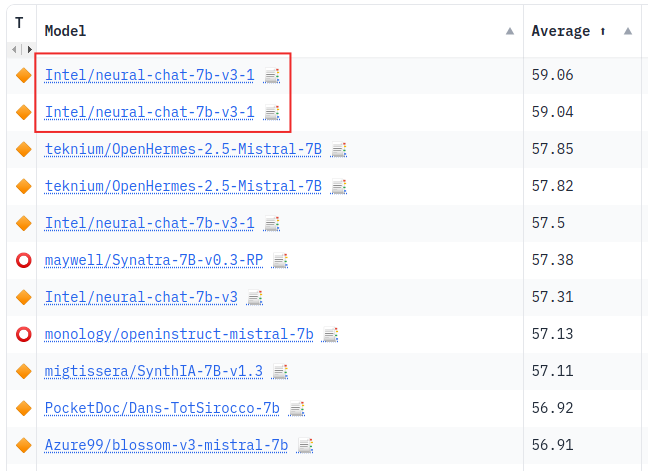The image size is (648, 471).
Task: Click orange diamond icon for Dans-TotSirocco-7b row
Action: [x=24, y=408]
